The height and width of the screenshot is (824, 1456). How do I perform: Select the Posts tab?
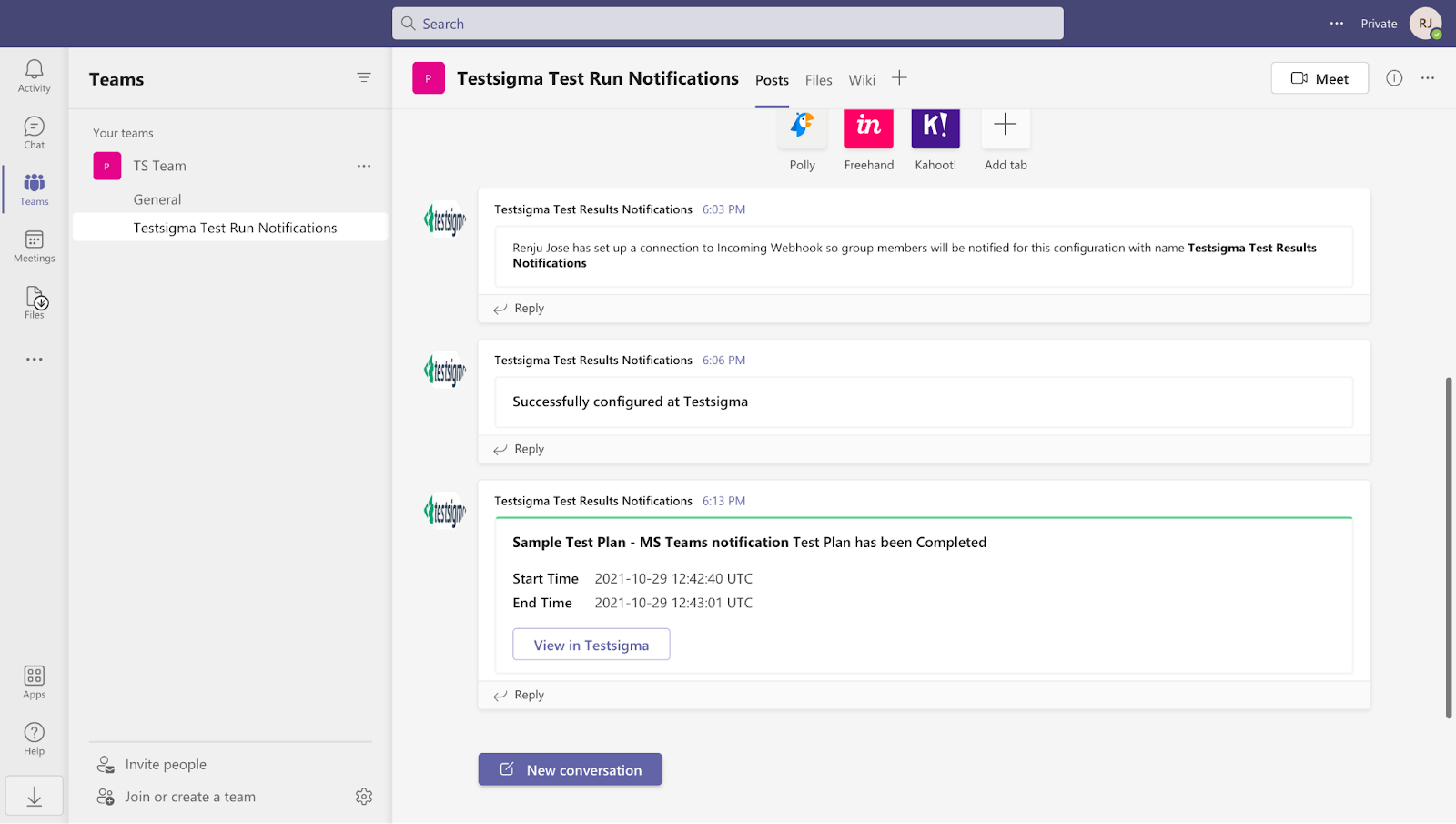tap(772, 79)
